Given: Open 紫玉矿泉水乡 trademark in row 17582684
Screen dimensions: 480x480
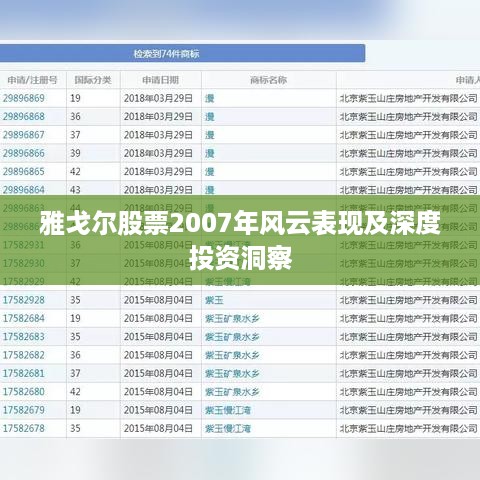Looking at the screenshot, I should pyautogui.click(x=232, y=318).
